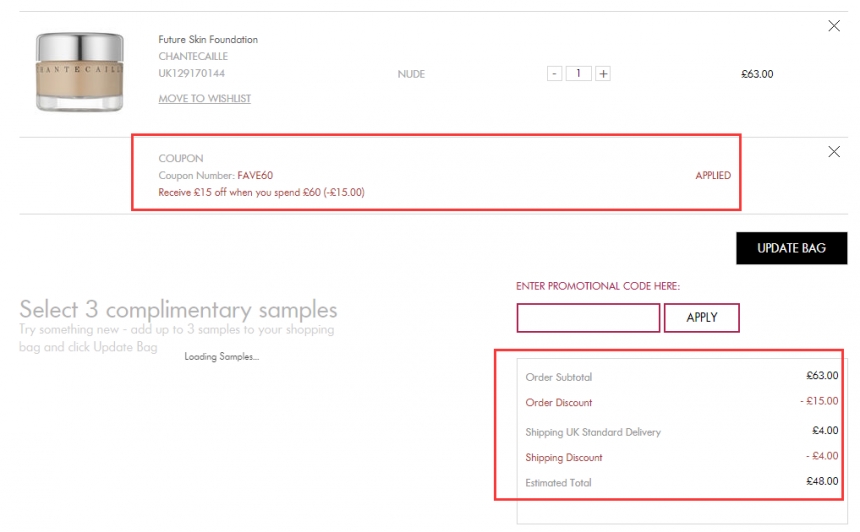
Task: Open the Future Skin Foundation product title
Action: coord(208,39)
